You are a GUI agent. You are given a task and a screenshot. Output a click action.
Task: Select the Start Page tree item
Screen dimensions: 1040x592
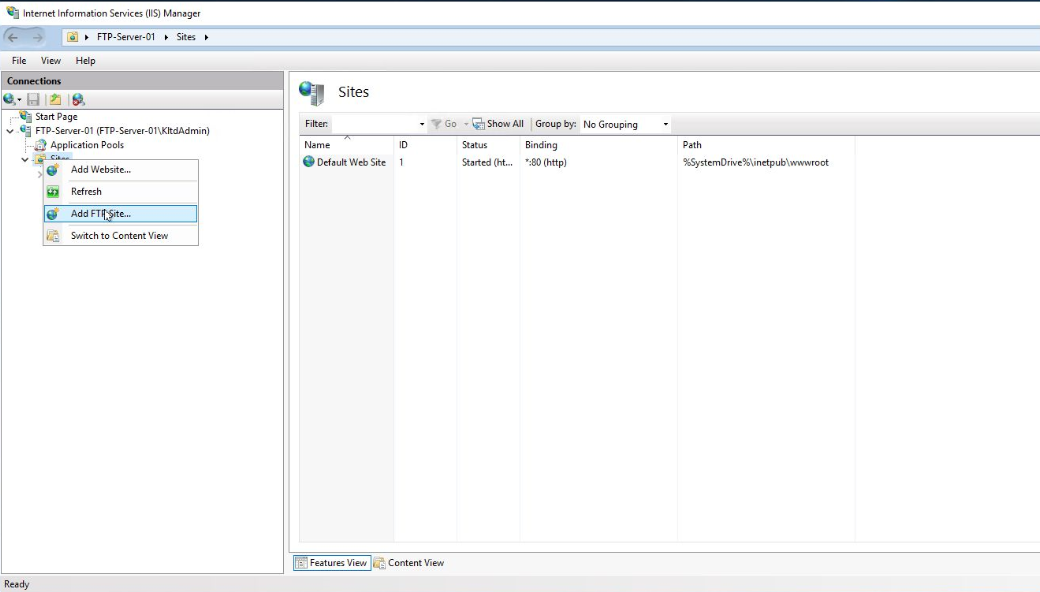tap(56, 117)
